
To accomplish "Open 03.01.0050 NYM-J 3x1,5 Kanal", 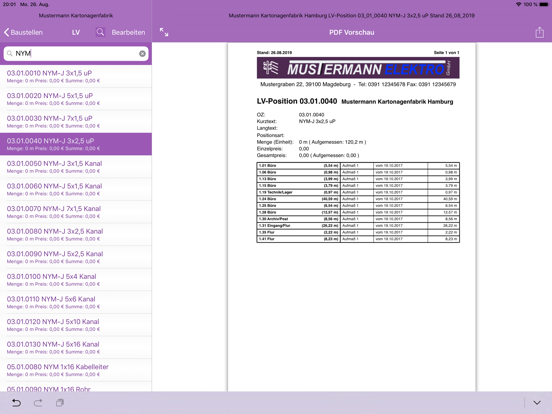I will [x=76, y=167].
